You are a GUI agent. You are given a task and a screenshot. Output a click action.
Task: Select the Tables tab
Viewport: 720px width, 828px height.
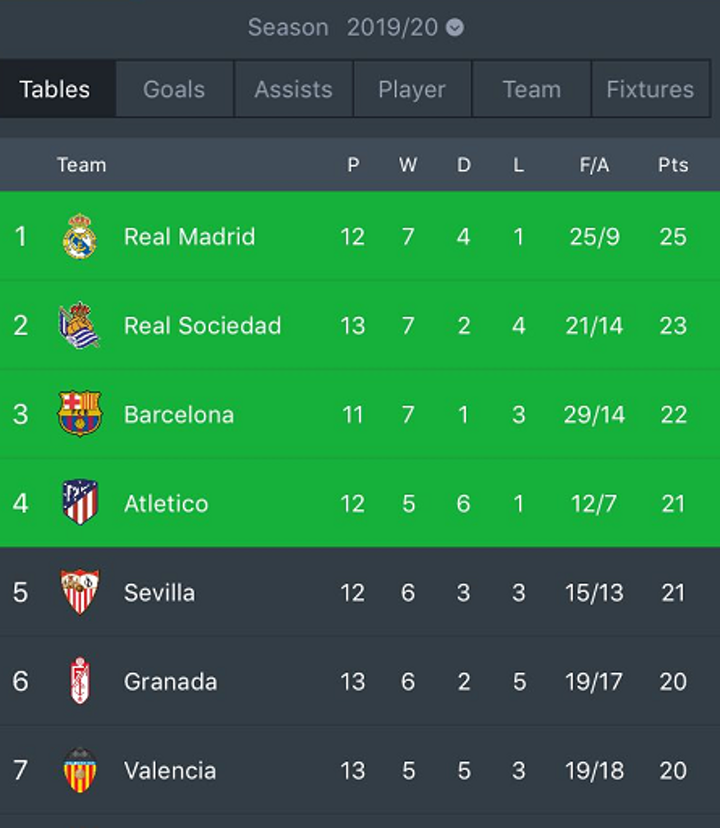tap(55, 89)
